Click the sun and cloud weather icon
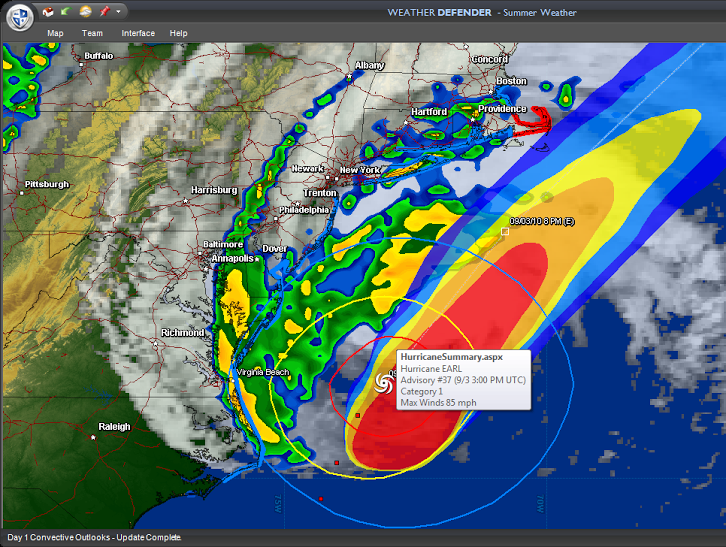The height and width of the screenshot is (547, 726). (85, 12)
